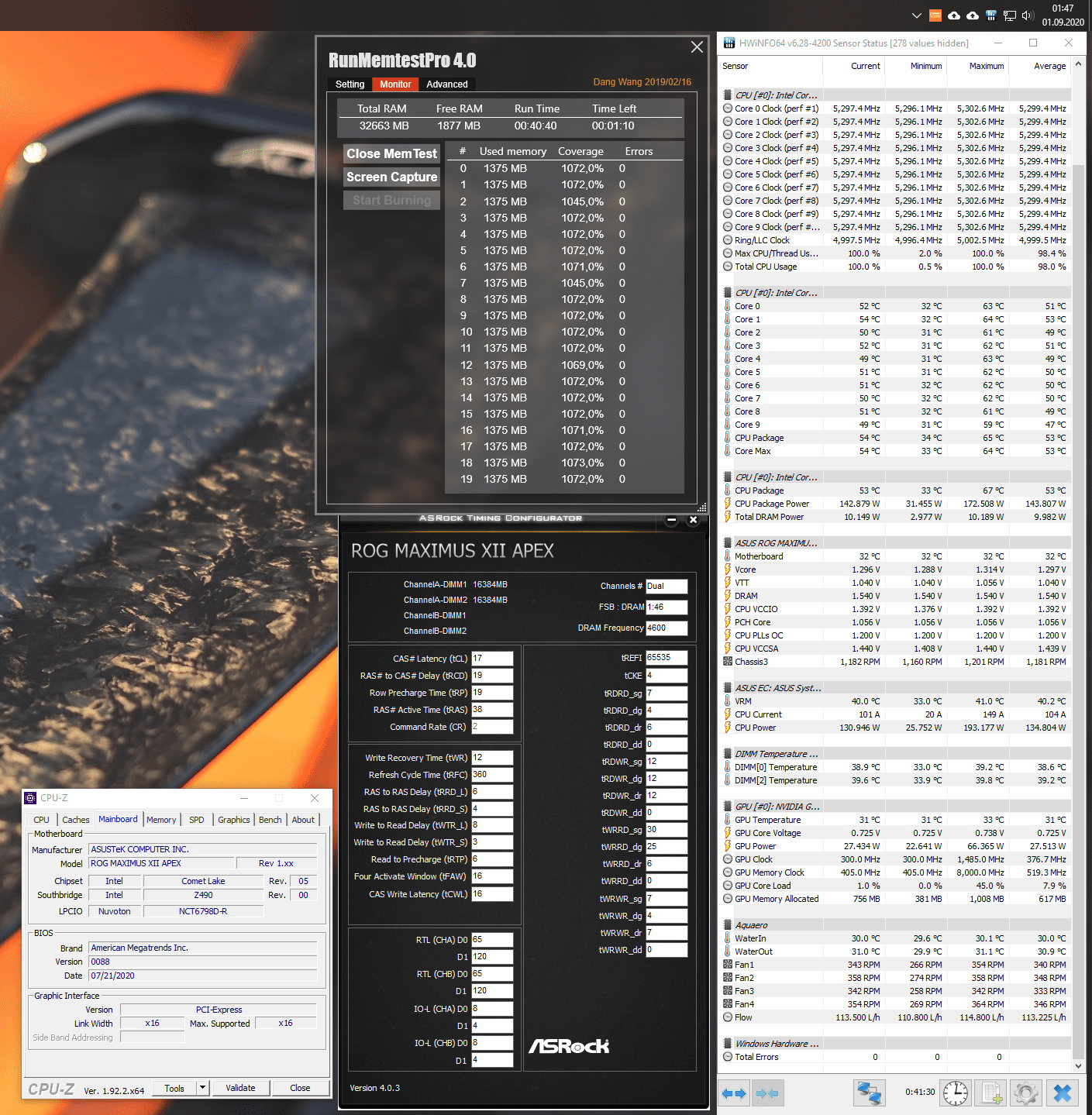Viewport: 1092px width, 1115px height.
Task: Select Bench tab in CPU-Z
Action: coord(270,820)
